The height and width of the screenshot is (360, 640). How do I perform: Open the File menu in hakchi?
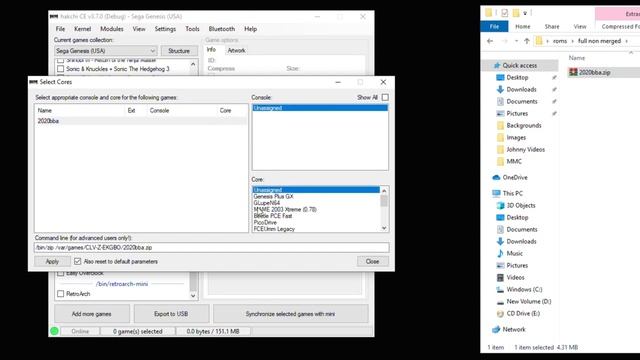[x=60, y=29]
